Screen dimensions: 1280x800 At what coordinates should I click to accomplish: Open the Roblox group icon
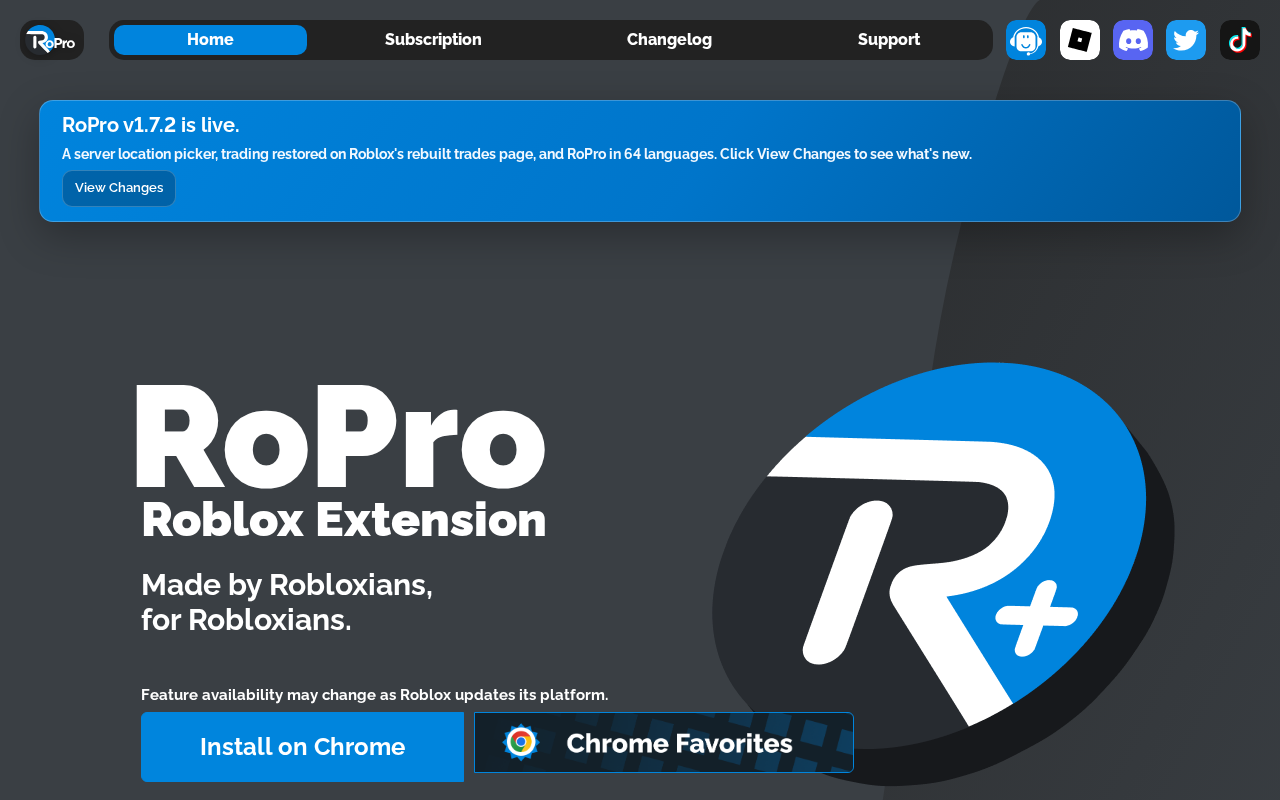tap(1080, 40)
